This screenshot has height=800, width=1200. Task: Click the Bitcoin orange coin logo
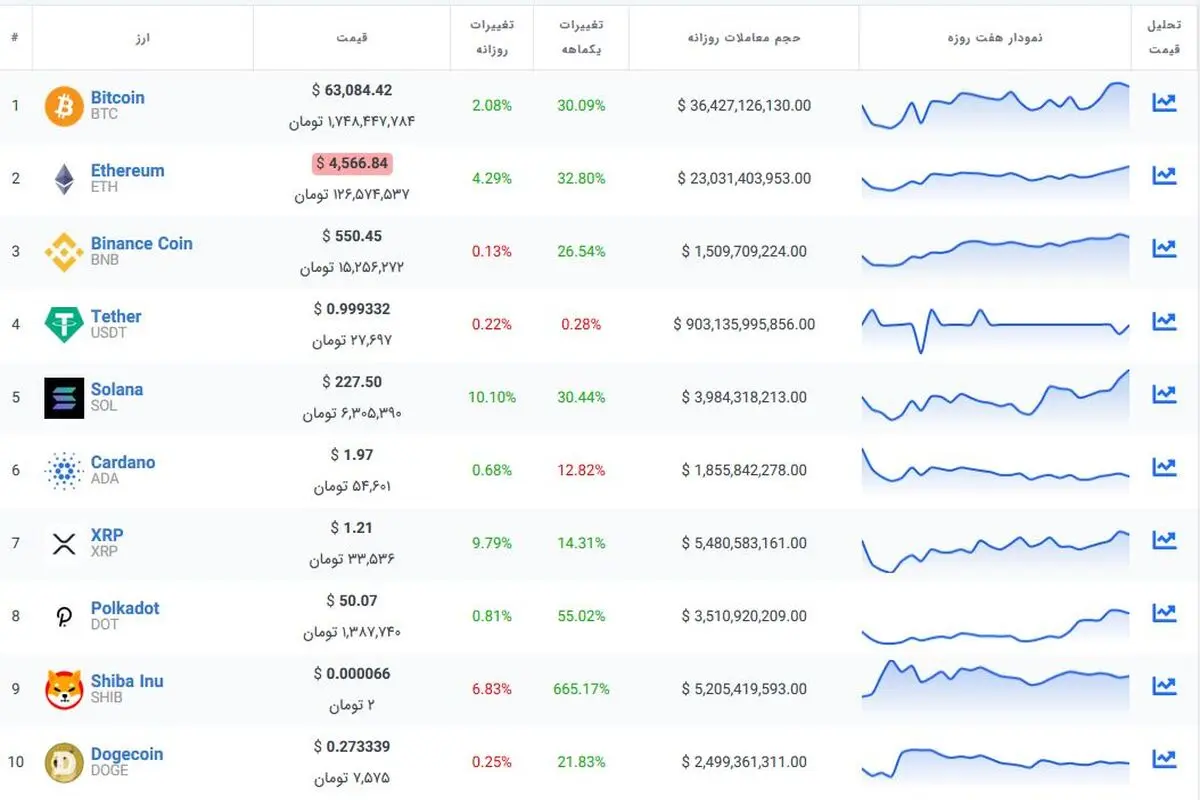pos(64,106)
